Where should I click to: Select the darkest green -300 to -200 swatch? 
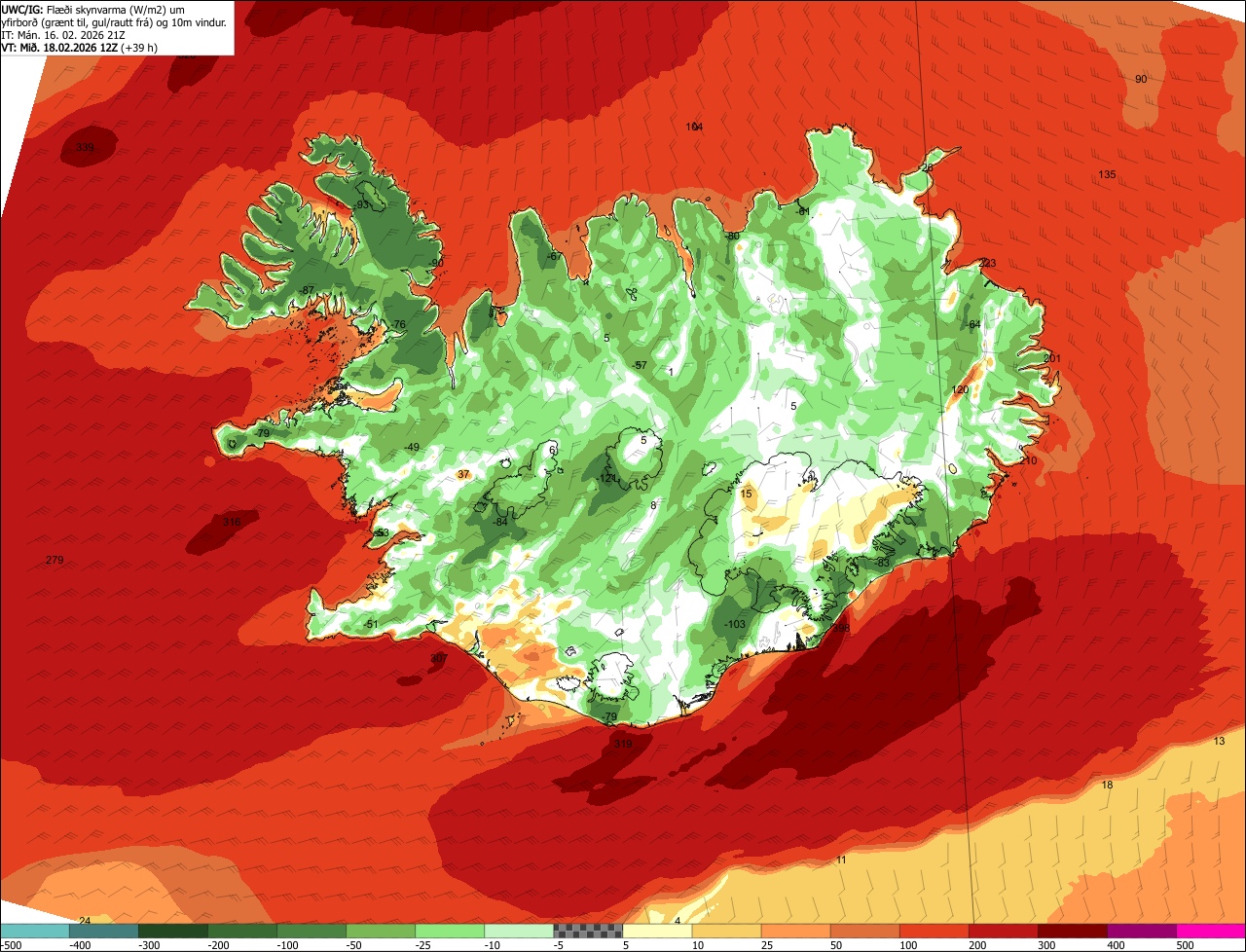coord(172,931)
